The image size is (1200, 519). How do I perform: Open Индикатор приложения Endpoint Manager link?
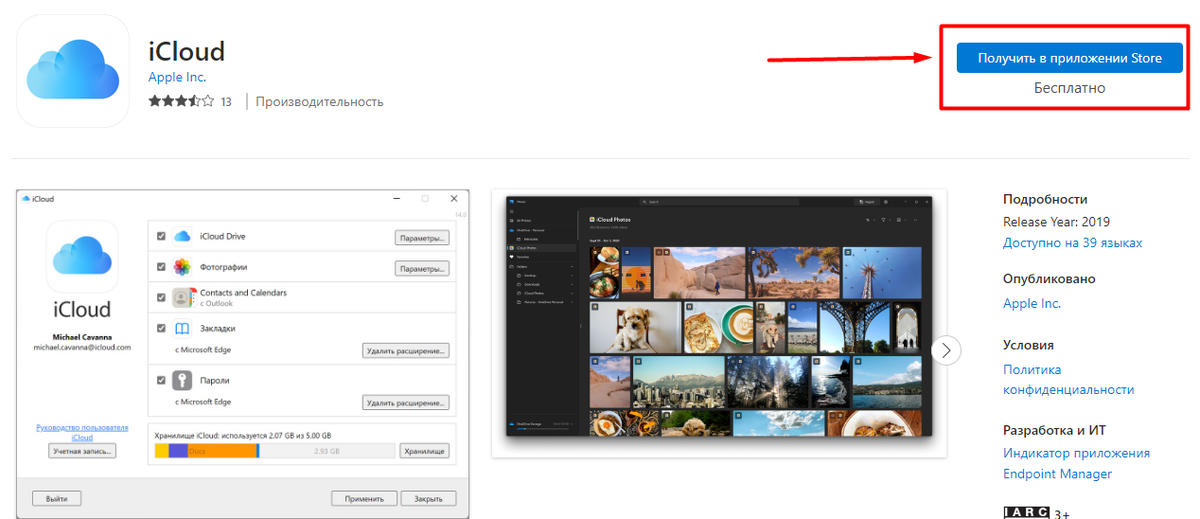click(x=1077, y=464)
